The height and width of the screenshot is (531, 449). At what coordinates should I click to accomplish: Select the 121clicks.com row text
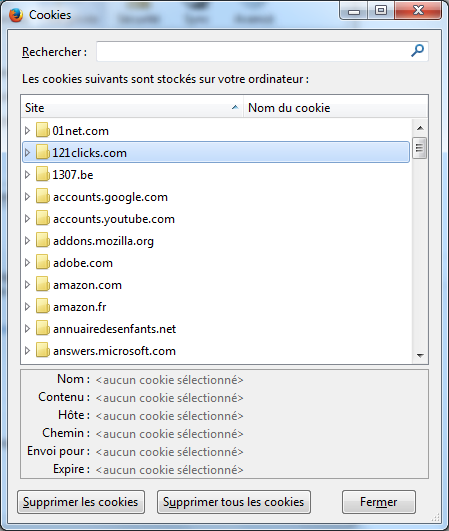coord(89,153)
